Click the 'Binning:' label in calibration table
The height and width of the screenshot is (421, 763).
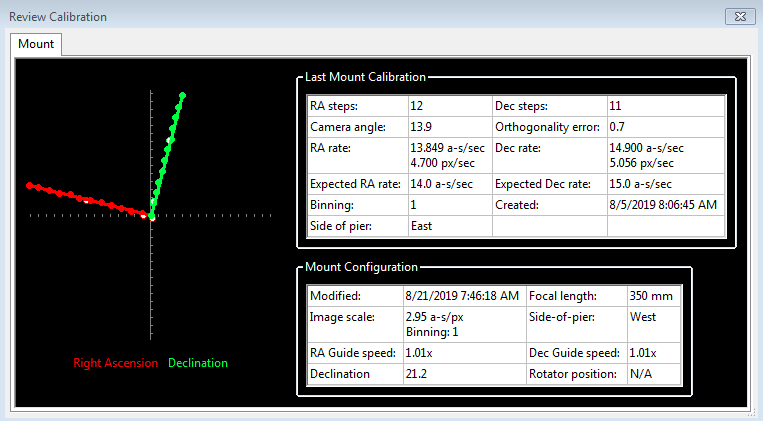point(330,205)
